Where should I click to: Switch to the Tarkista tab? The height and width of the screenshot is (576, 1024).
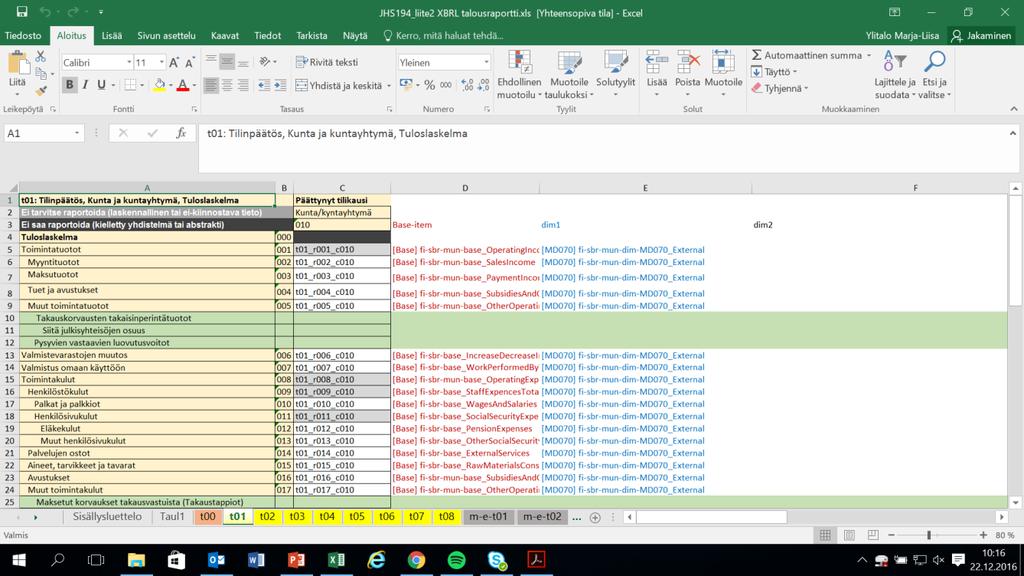(312, 36)
